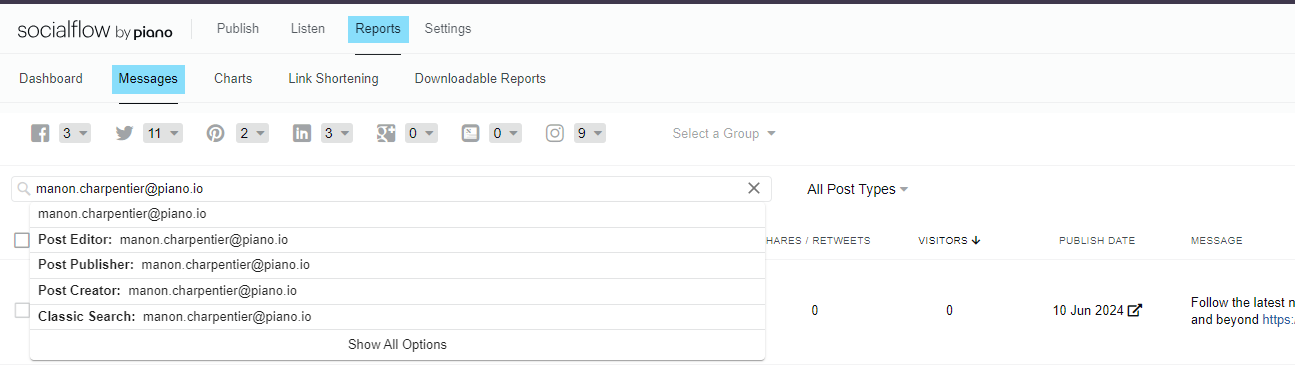Click the Google Plus icon

(x=386, y=134)
